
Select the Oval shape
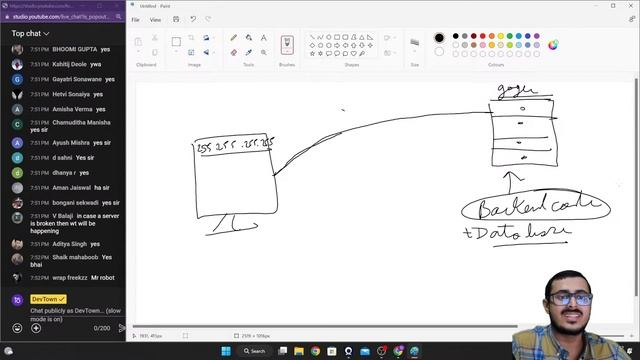tap(329, 37)
